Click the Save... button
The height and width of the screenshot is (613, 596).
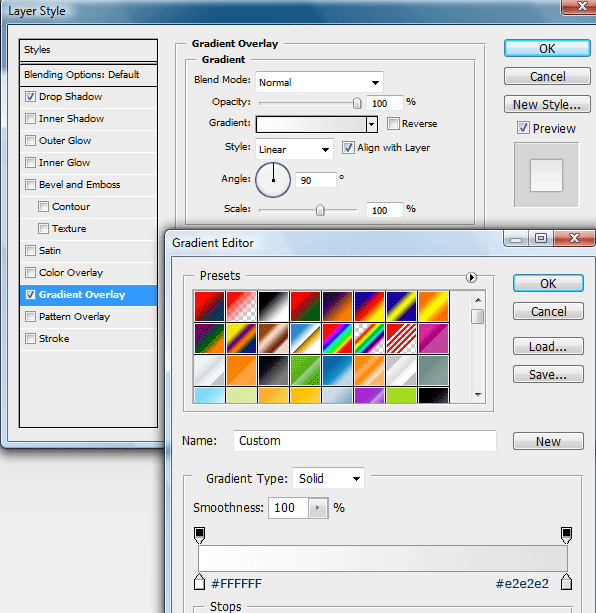click(548, 375)
